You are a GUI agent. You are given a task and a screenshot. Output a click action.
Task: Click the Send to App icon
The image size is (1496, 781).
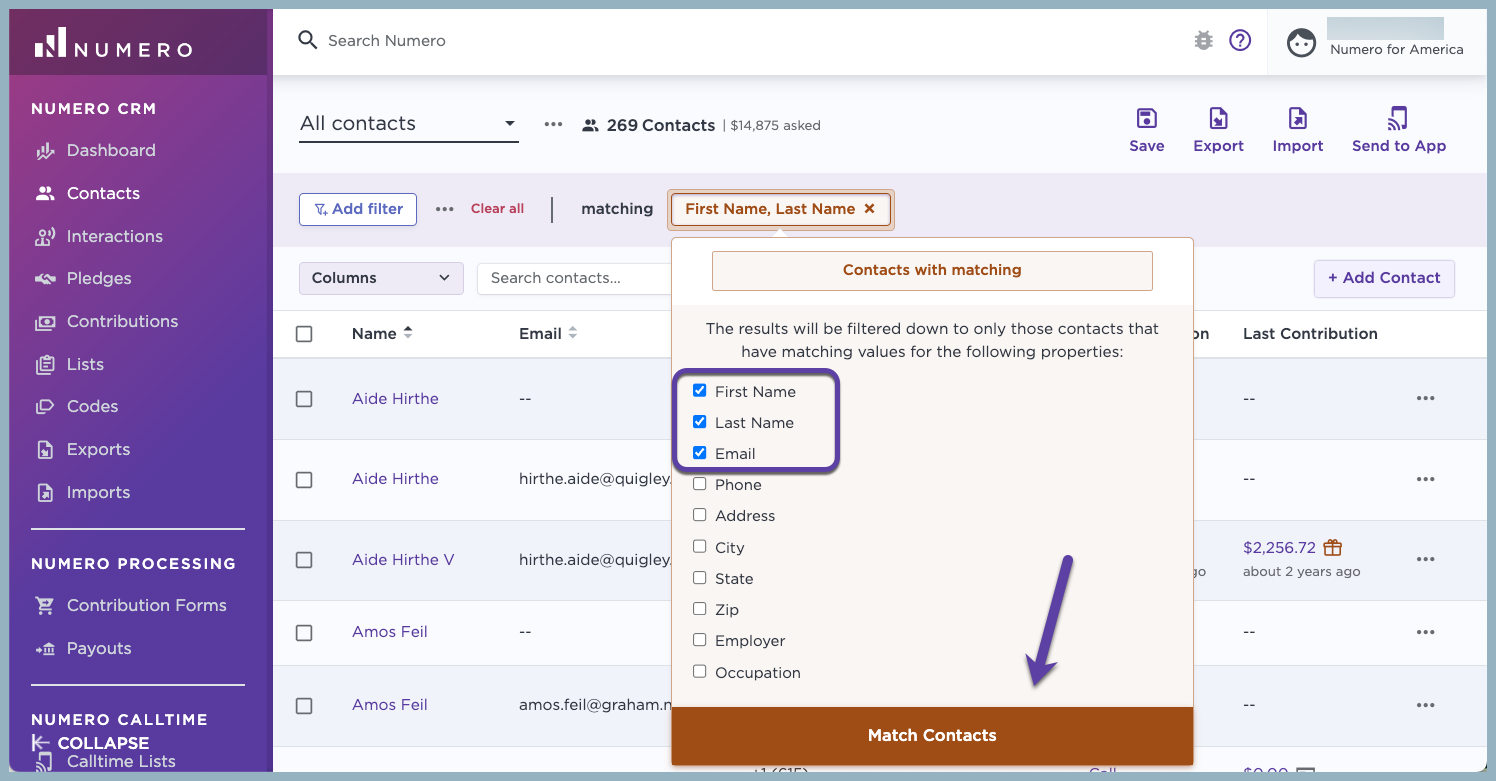click(1398, 119)
